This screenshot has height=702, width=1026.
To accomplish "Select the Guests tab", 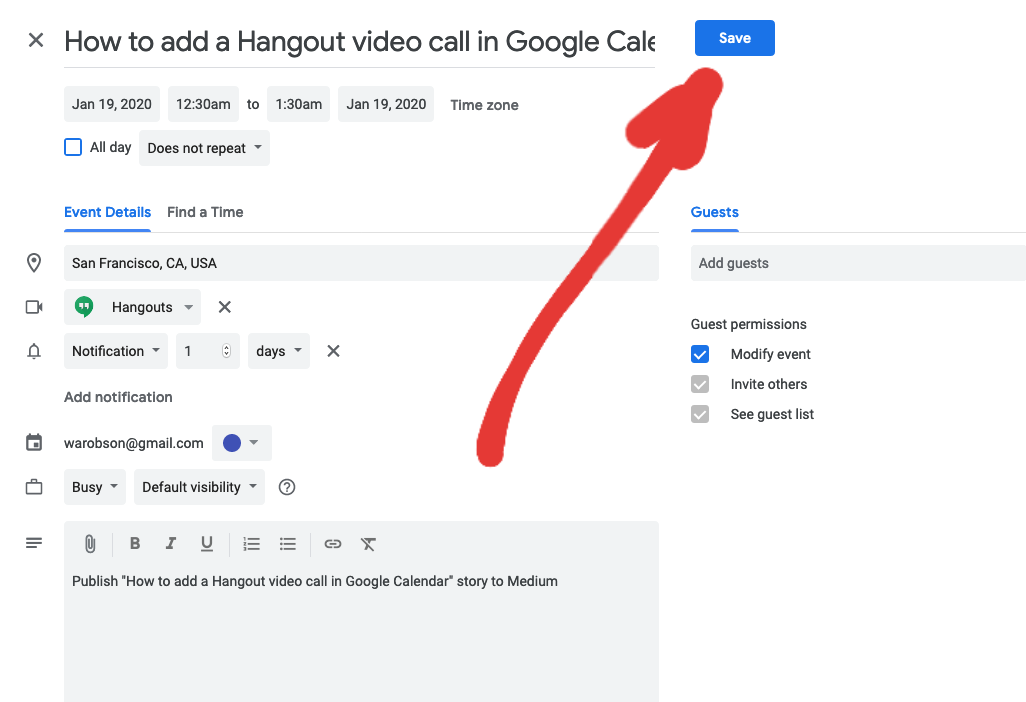I will coord(715,213).
